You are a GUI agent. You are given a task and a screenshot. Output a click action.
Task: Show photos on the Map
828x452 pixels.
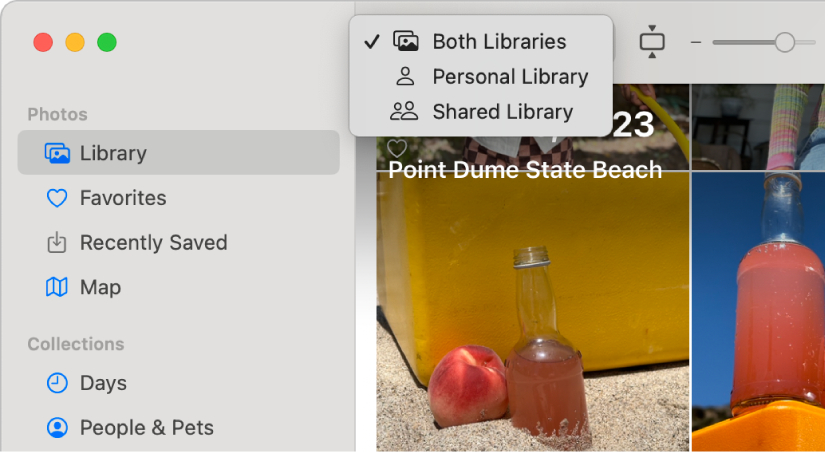tap(100, 288)
